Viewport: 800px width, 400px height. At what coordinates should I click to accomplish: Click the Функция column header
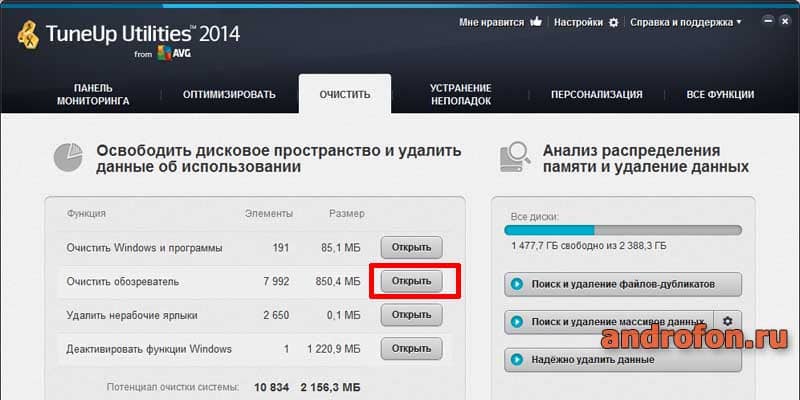pos(86,214)
